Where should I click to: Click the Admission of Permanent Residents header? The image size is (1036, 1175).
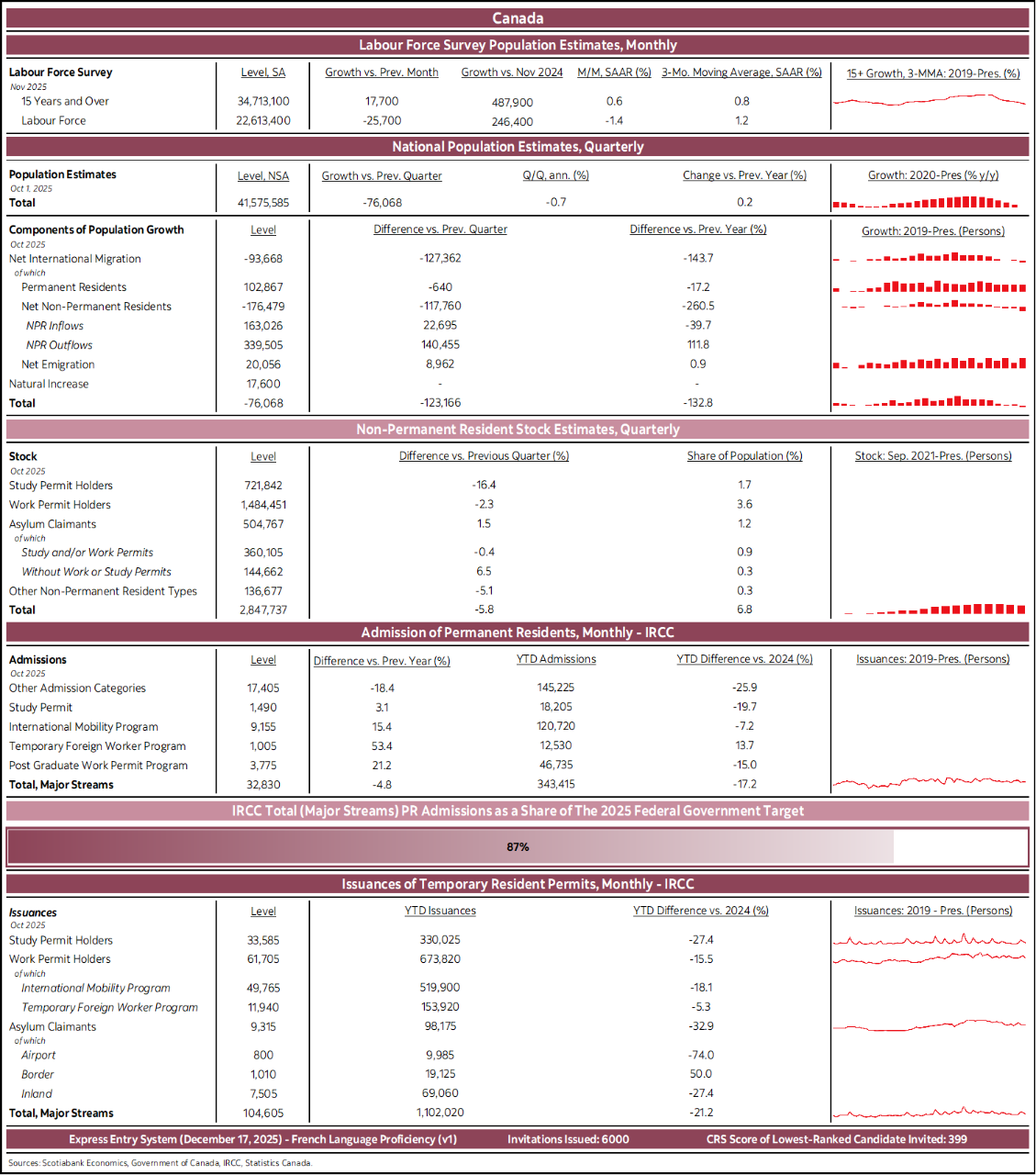click(x=518, y=632)
